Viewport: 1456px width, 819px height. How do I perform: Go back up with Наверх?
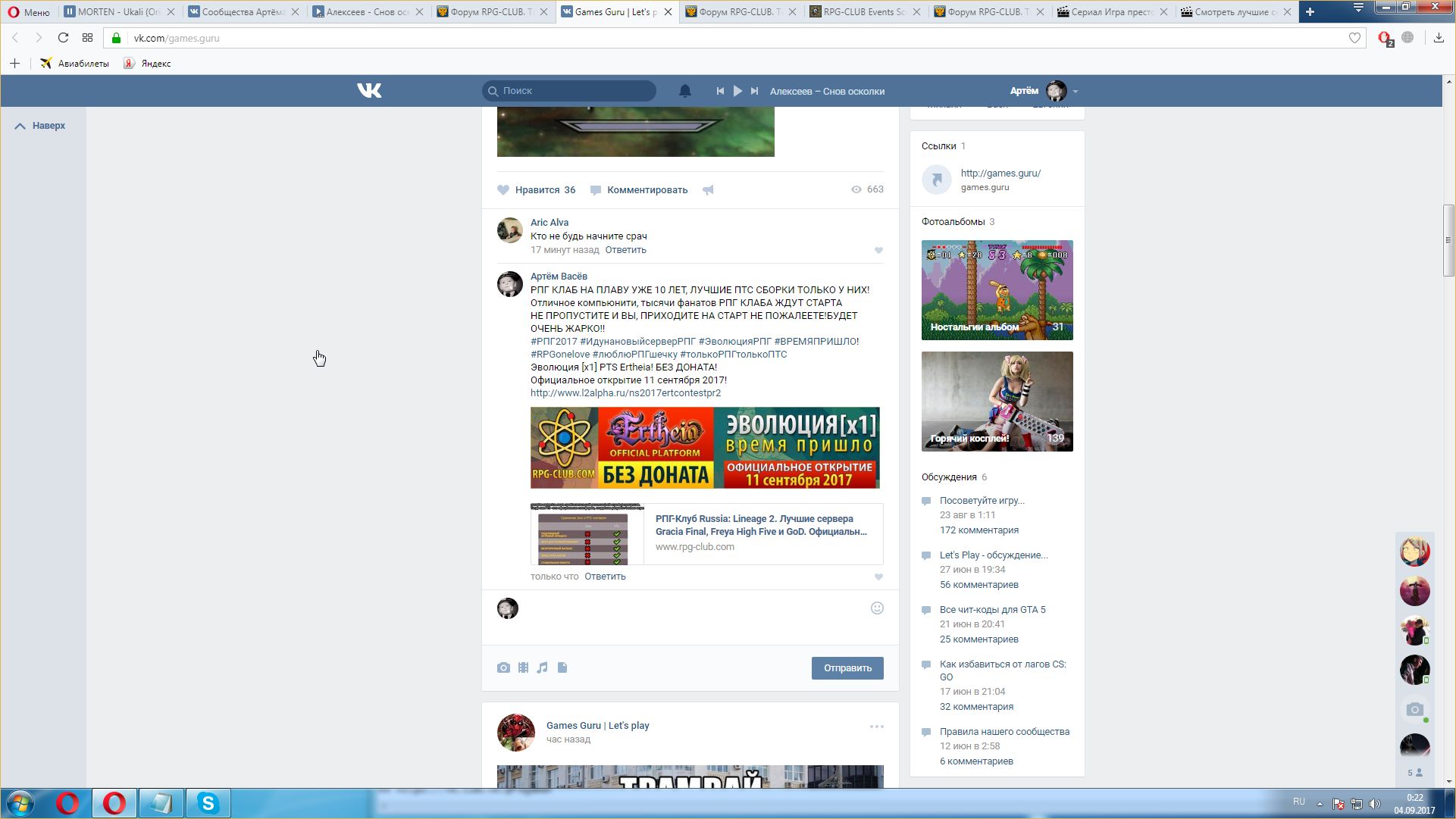(41, 126)
